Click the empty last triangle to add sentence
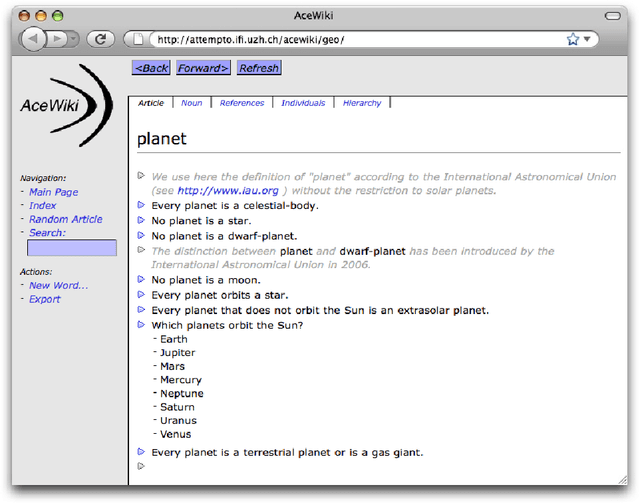 click(x=141, y=466)
